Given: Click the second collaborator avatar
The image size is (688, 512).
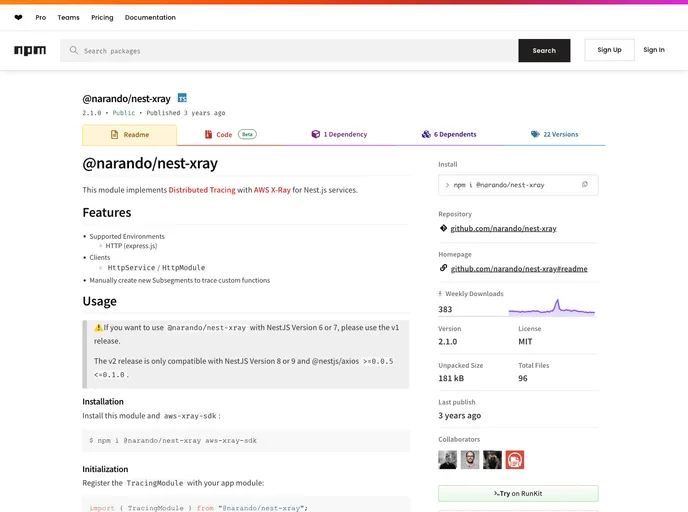Looking at the screenshot, I should pos(470,460).
